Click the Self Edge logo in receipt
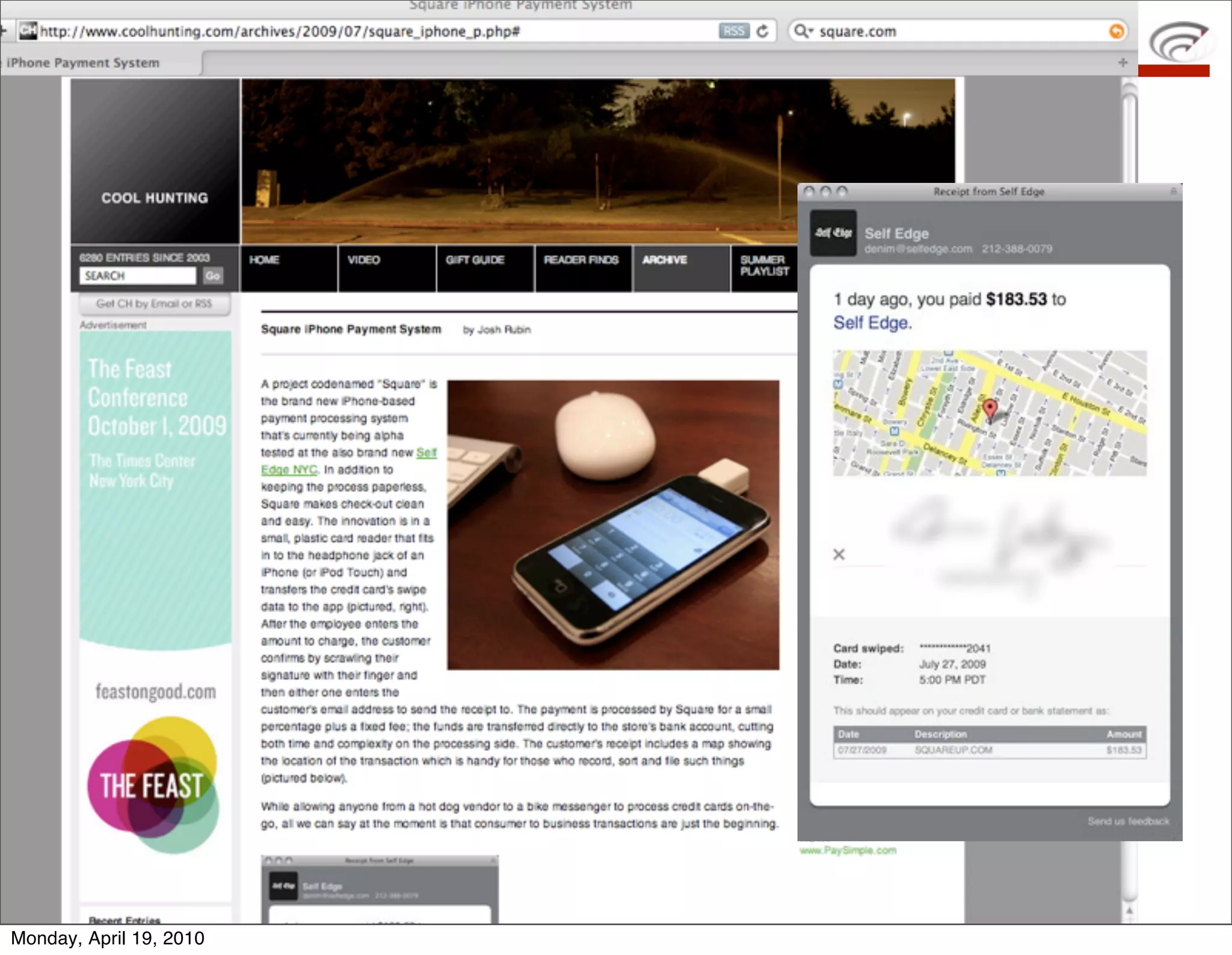Viewport: 1232px width, 955px height. [x=833, y=233]
